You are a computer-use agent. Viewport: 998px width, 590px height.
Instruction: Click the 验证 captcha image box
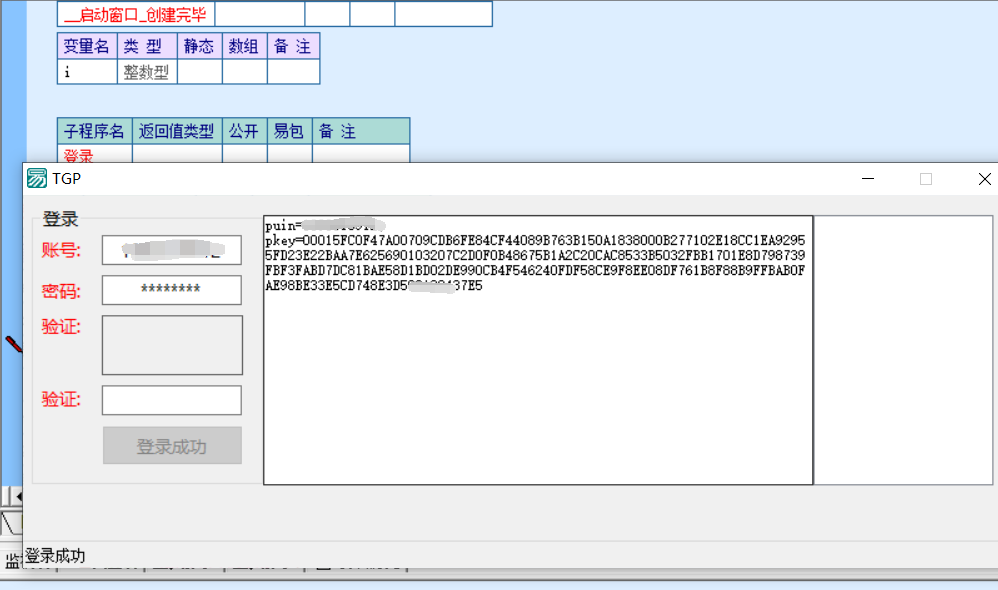(172, 345)
